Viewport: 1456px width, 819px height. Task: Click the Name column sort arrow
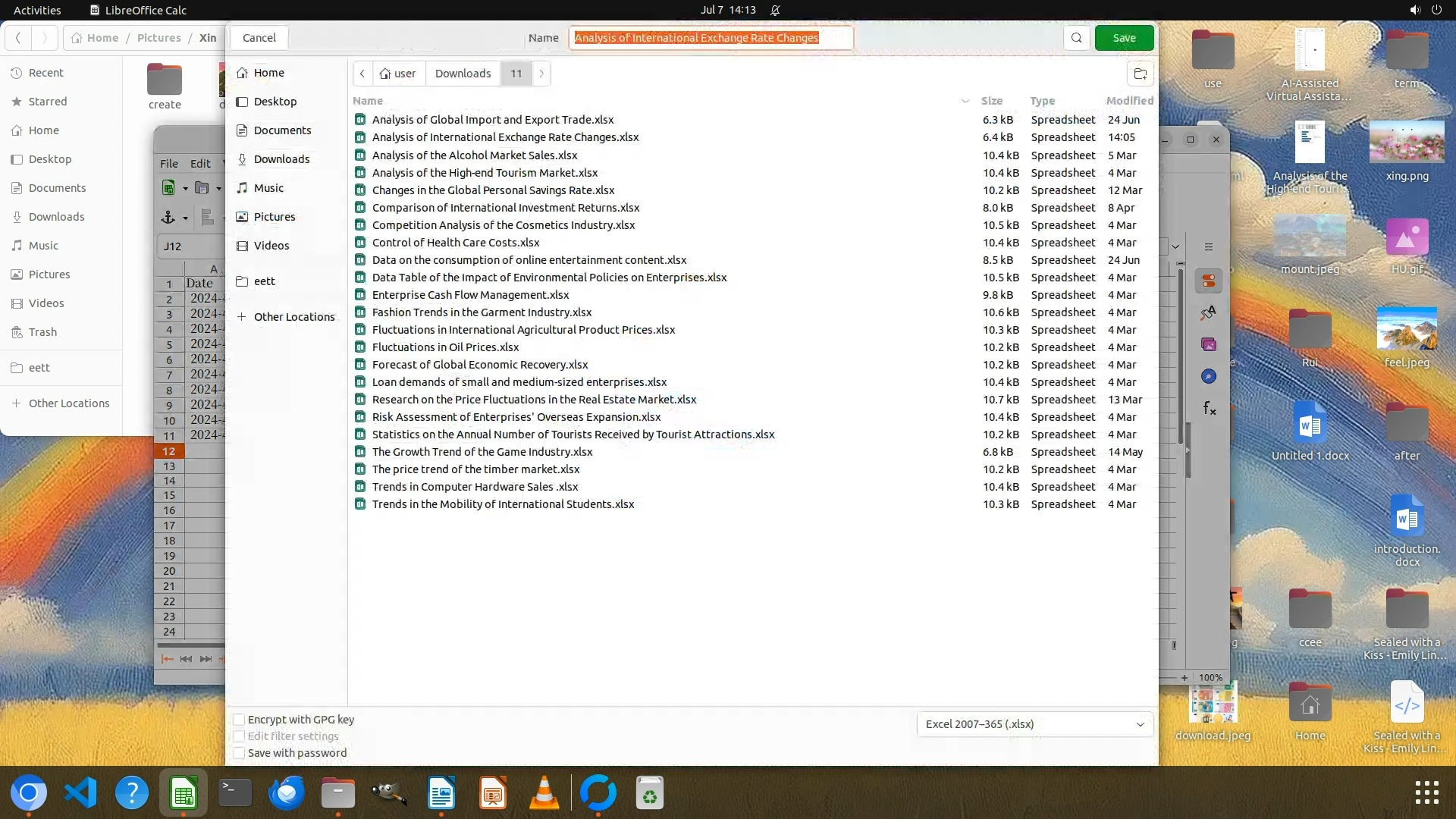tap(965, 101)
